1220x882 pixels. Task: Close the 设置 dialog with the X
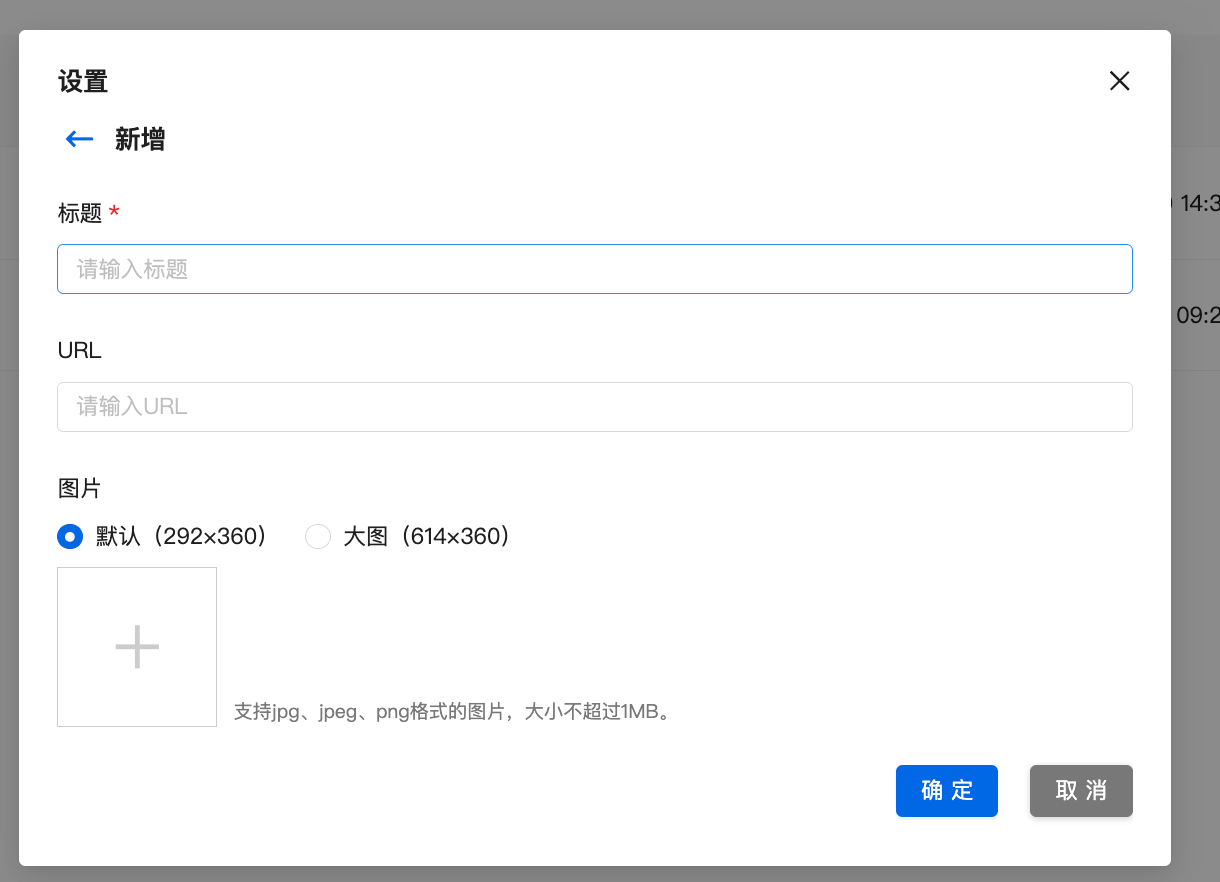(x=1119, y=81)
